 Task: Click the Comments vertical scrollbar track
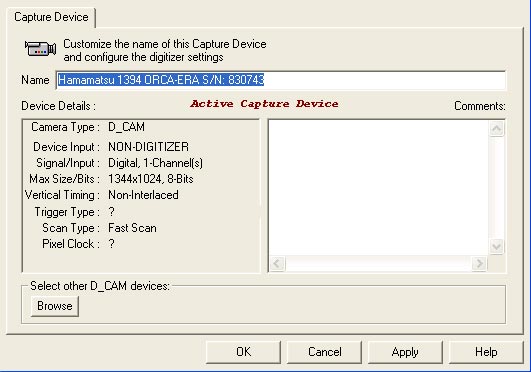(x=497, y=188)
